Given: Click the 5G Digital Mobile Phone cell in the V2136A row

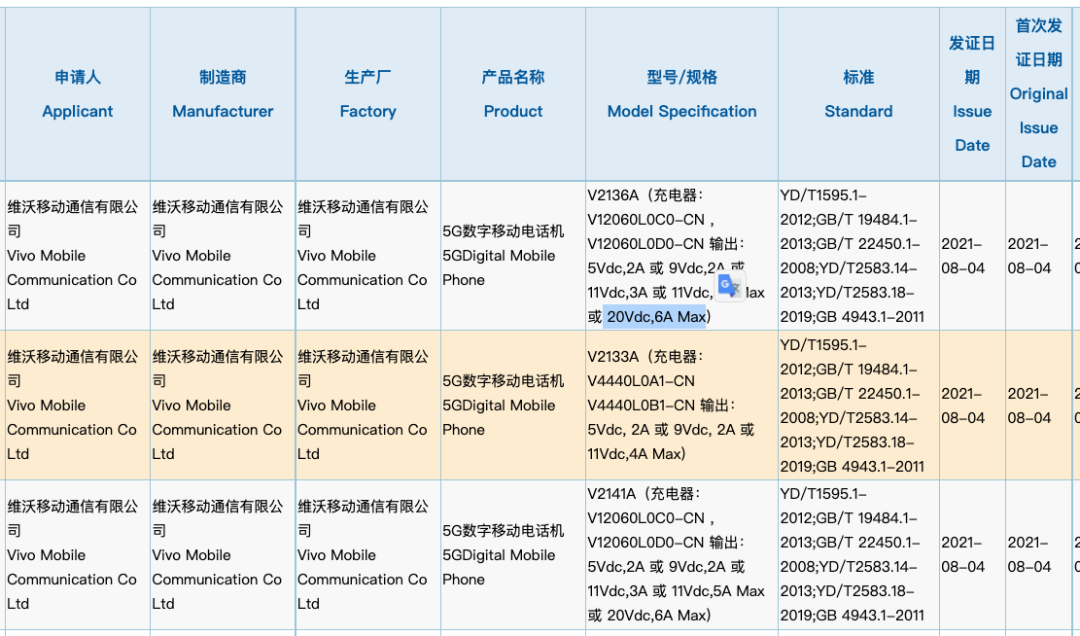Looking at the screenshot, I should tap(513, 256).
